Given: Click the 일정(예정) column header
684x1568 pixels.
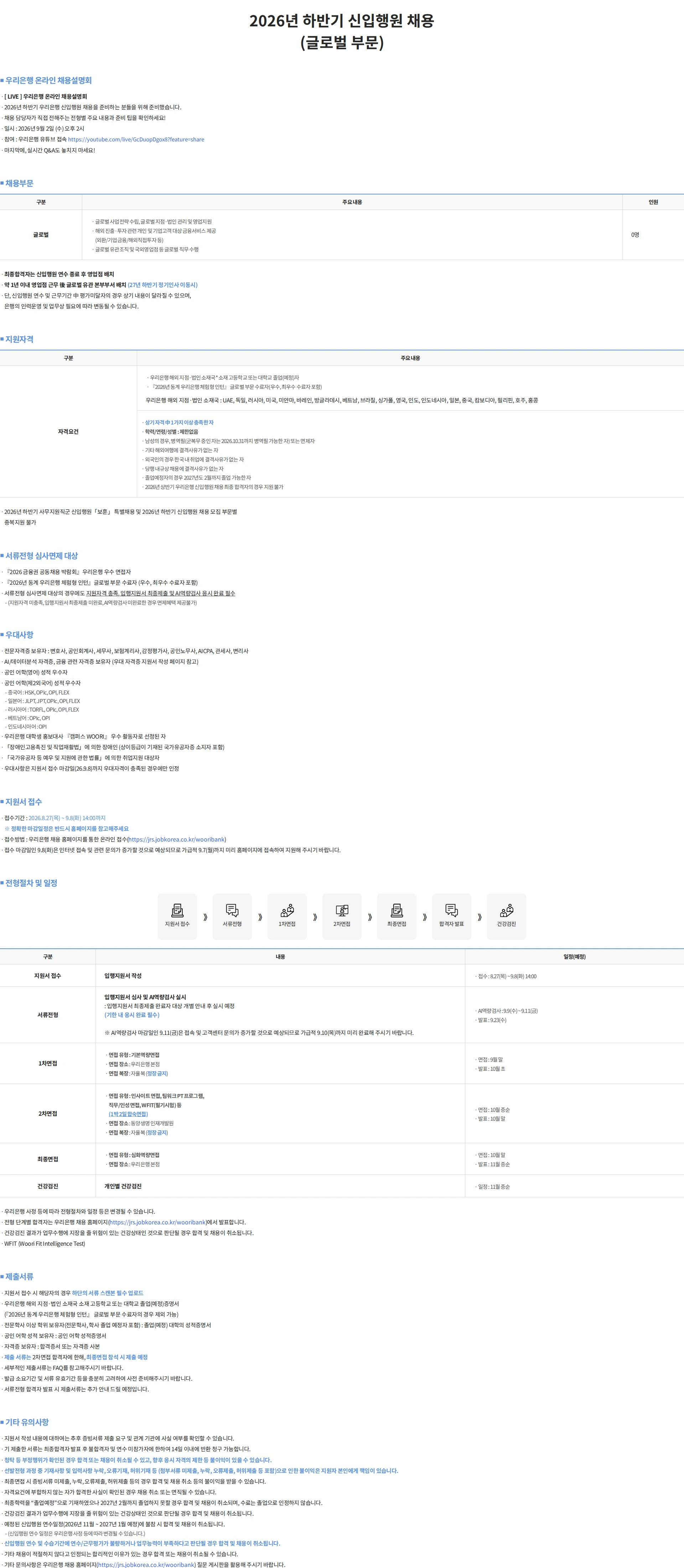Looking at the screenshot, I should pos(574,957).
